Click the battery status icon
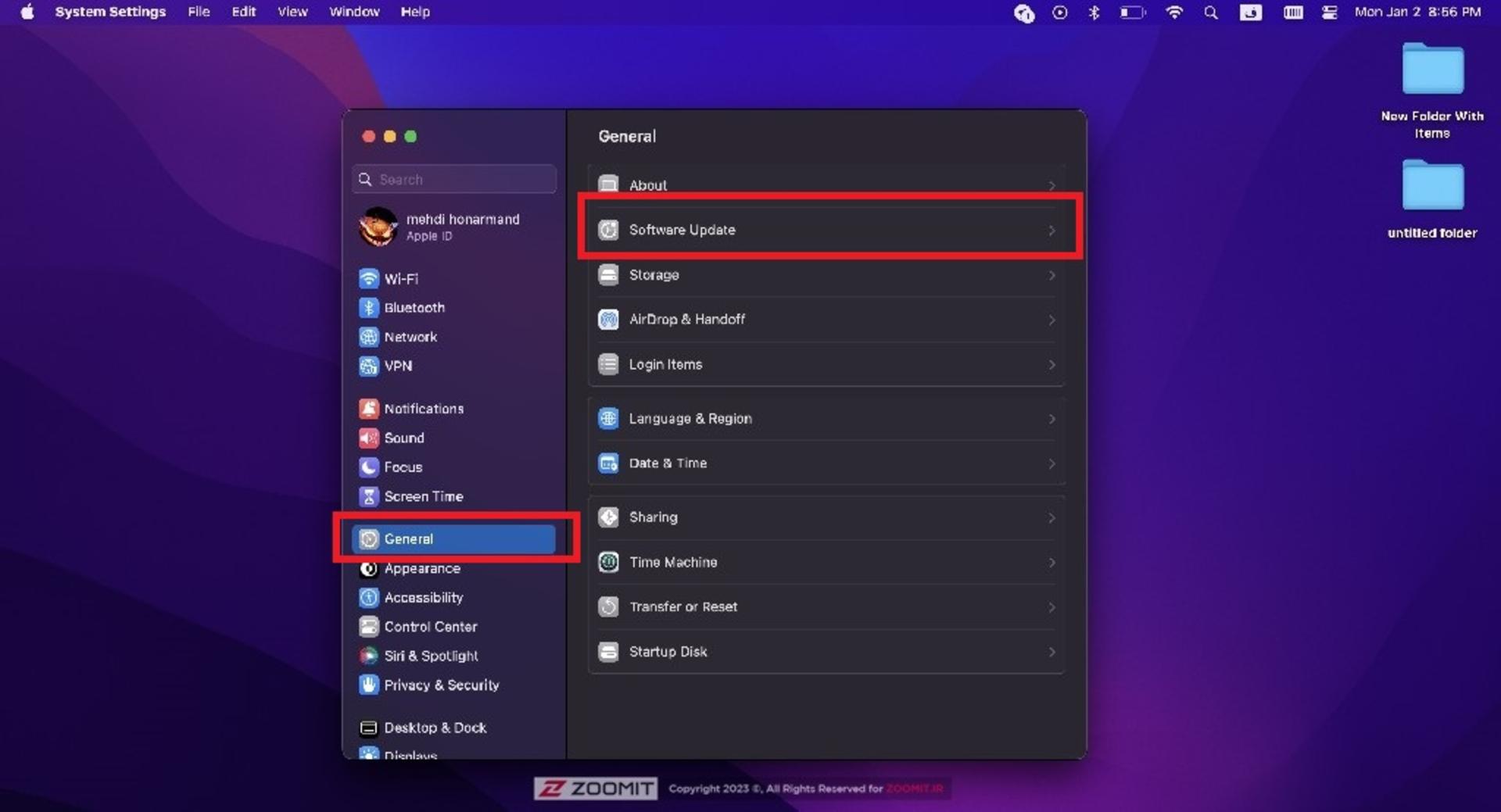This screenshot has width=1501, height=812. click(1132, 13)
